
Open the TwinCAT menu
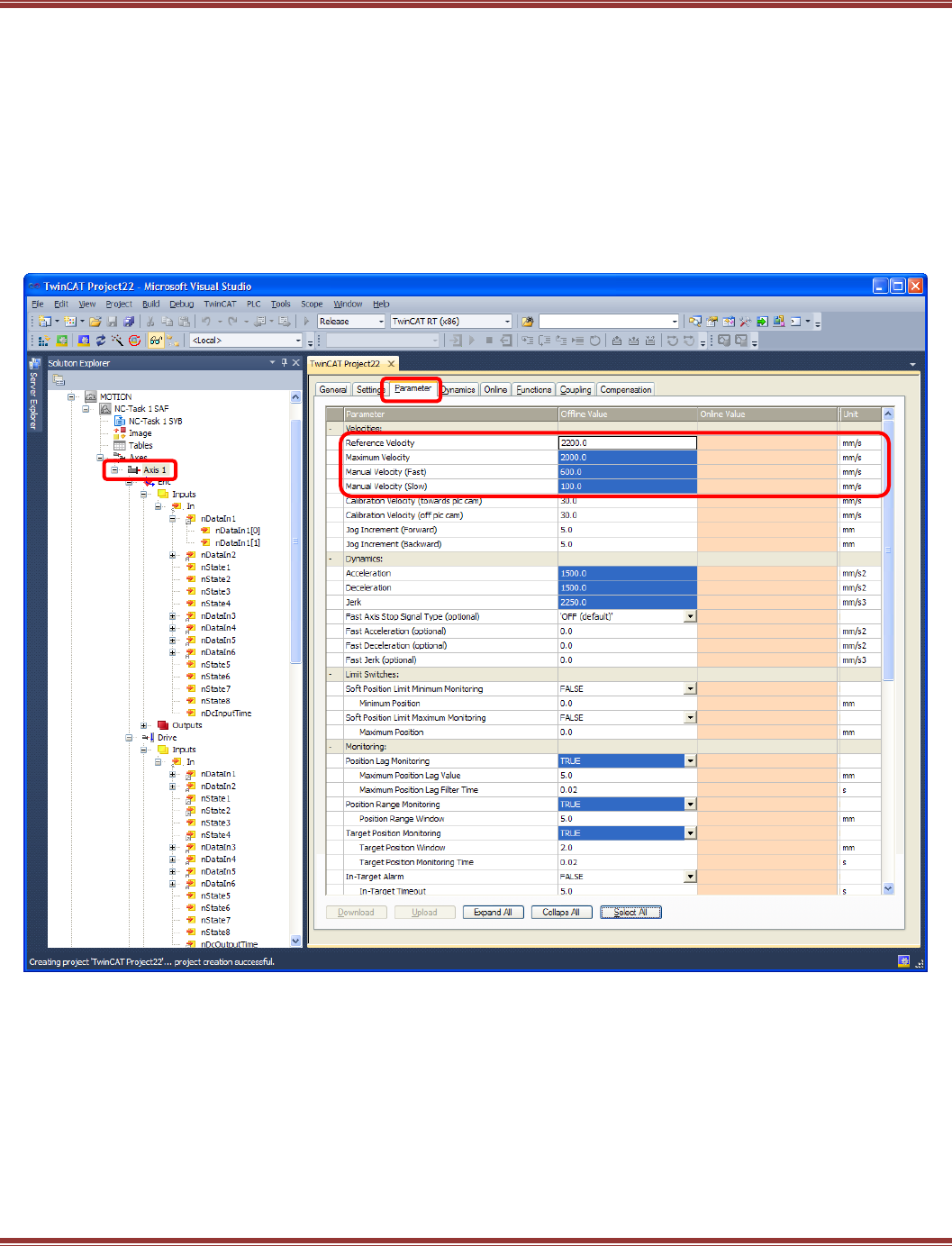(x=220, y=305)
